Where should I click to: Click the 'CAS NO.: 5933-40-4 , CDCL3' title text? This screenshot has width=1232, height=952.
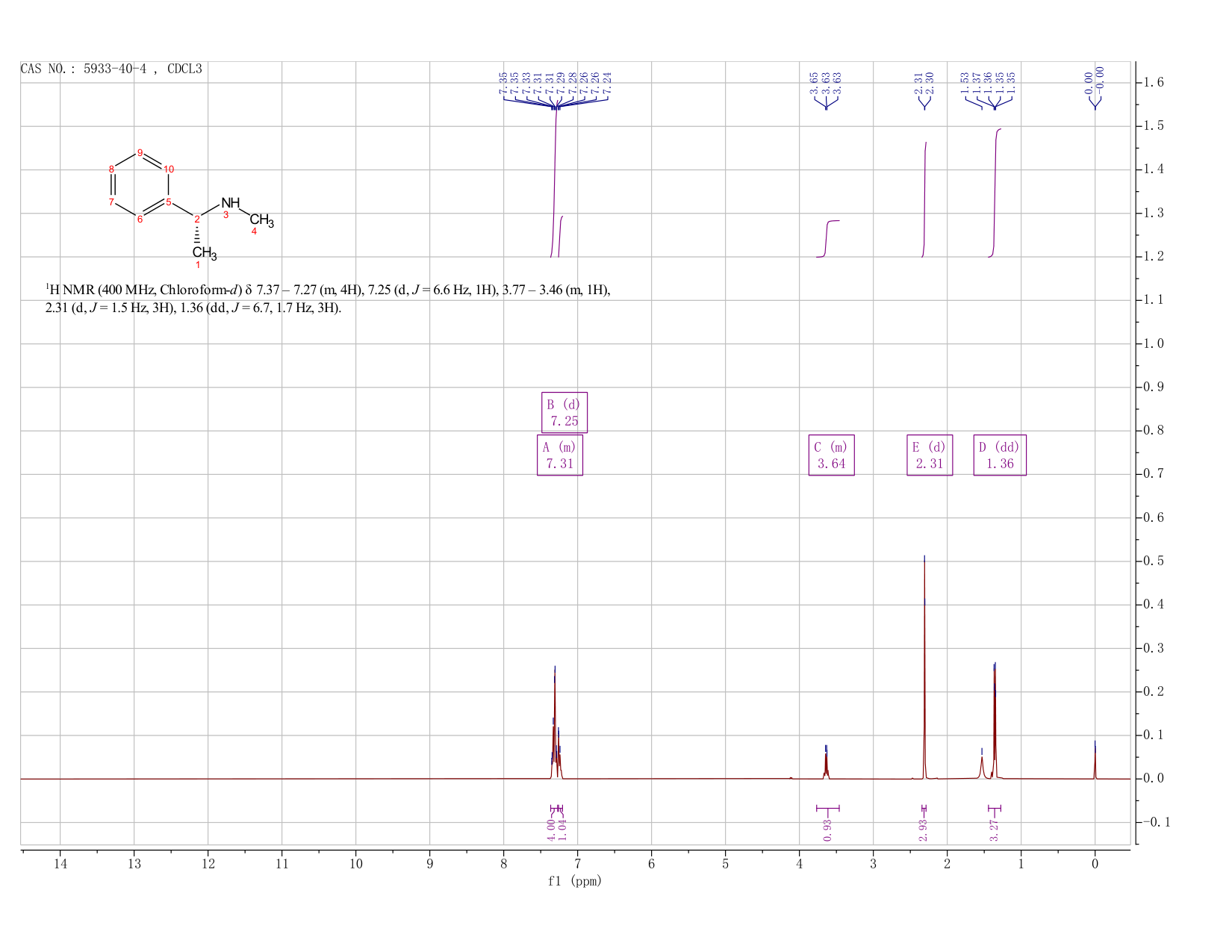(x=111, y=69)
